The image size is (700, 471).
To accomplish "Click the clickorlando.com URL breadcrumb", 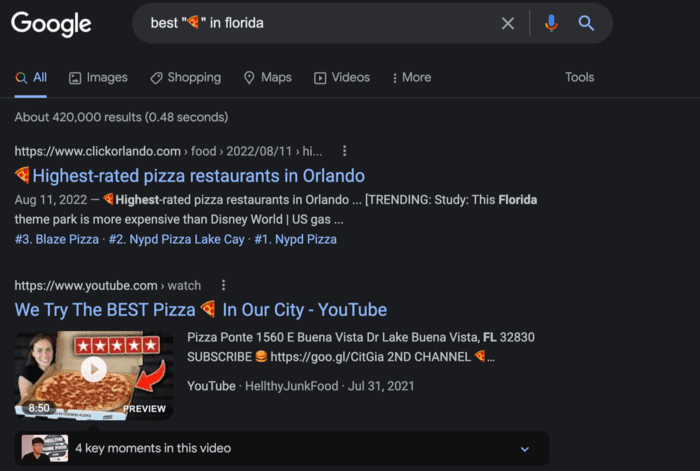I will pos(168,151).
